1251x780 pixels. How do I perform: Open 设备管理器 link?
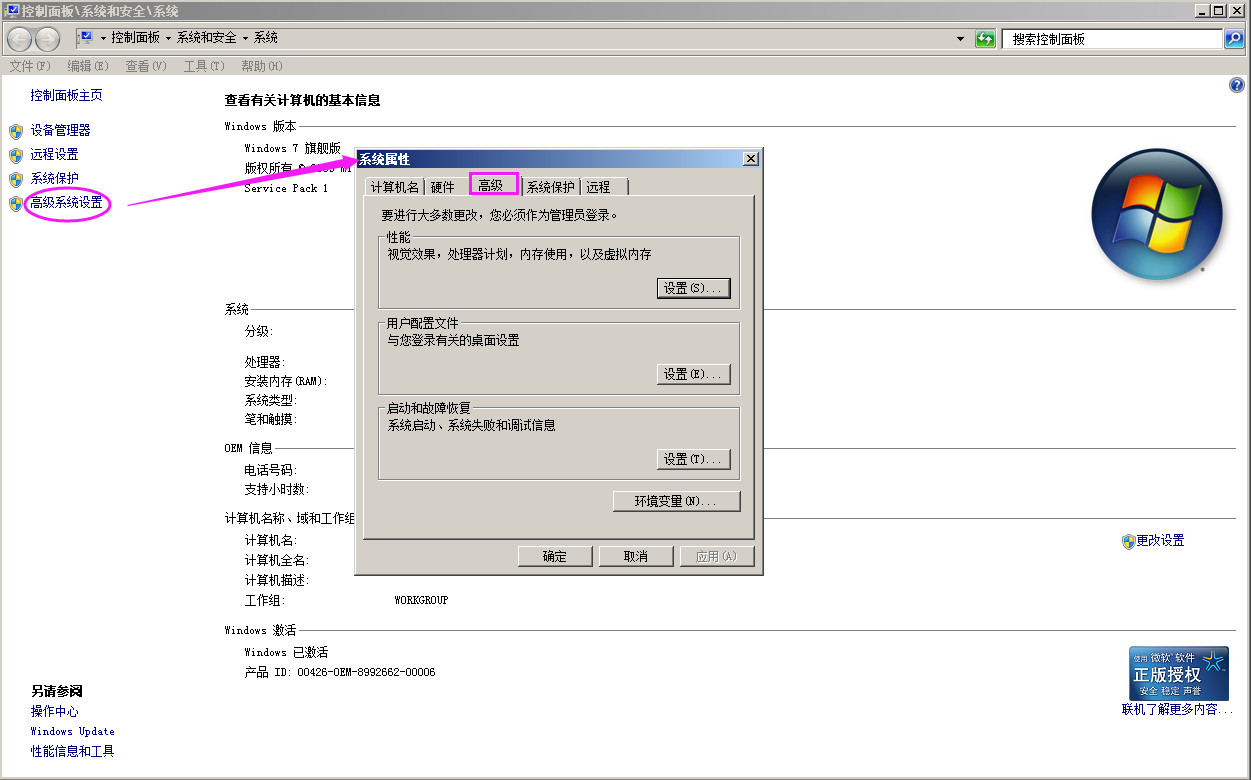coord(60,131)
